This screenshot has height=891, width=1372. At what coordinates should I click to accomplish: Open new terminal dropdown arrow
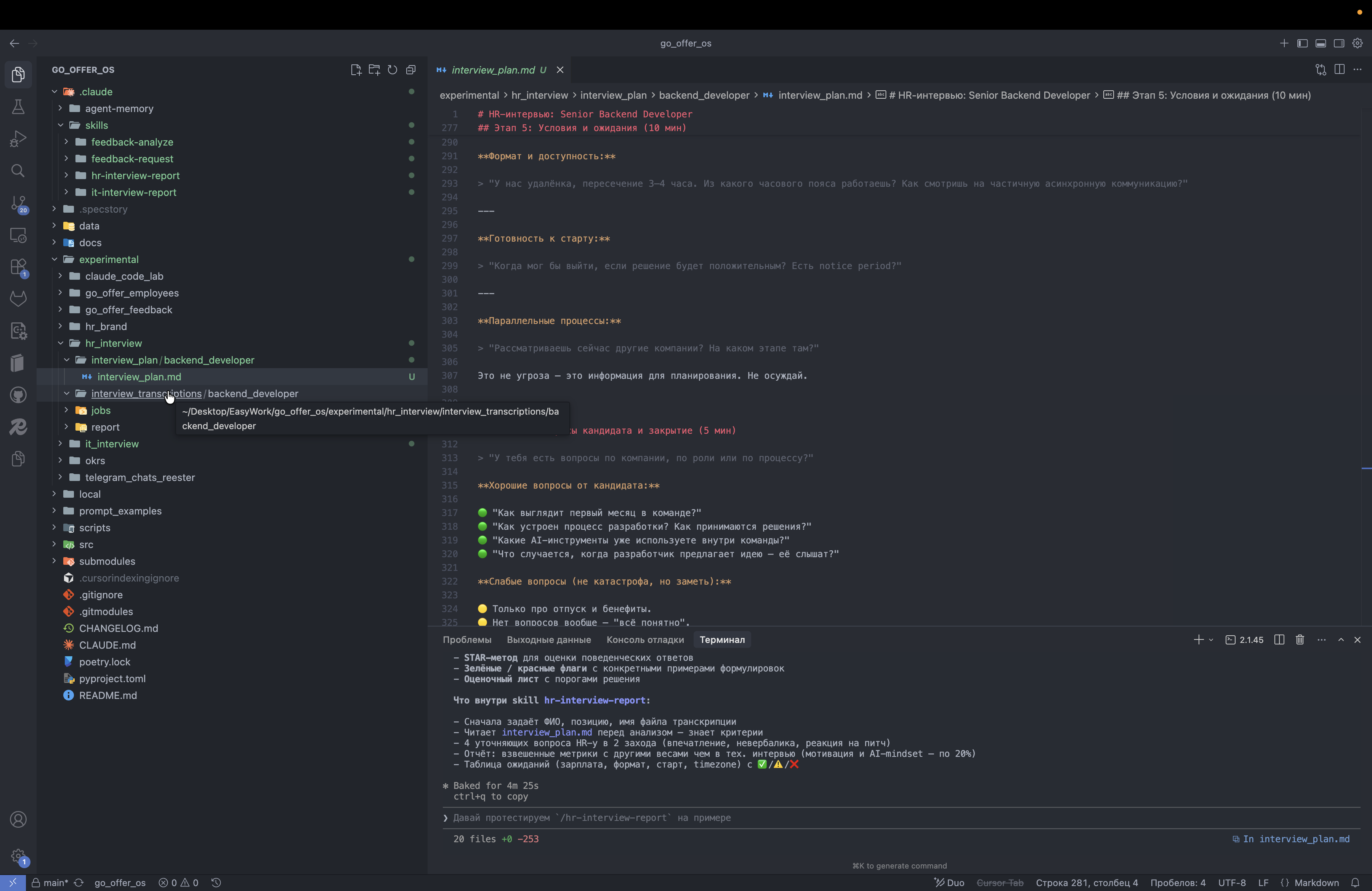(x=1211, y=640)
